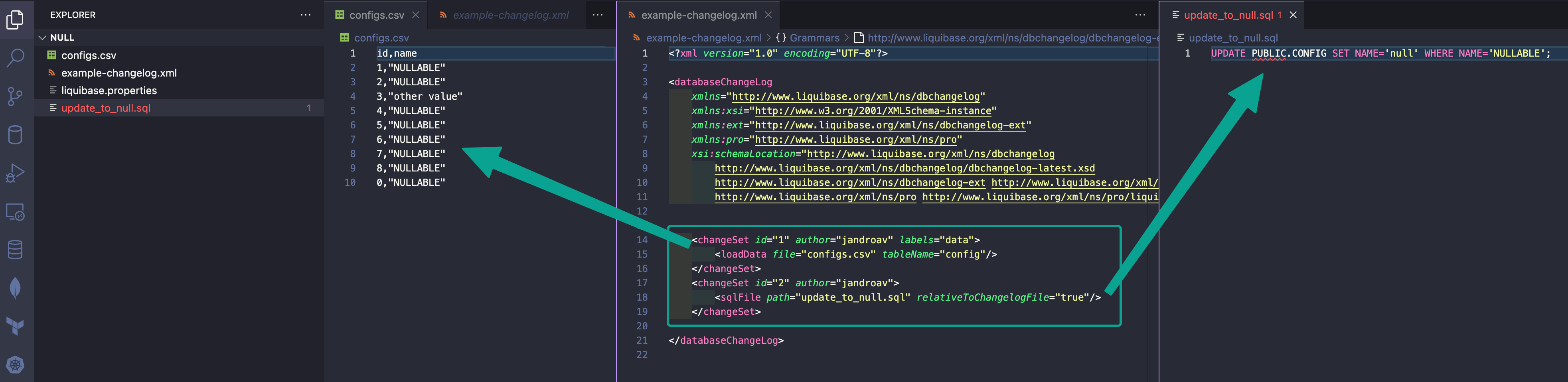Open Explorer's Views and More Actions menu
This screenshot has height=382, width=1568.
306,15
